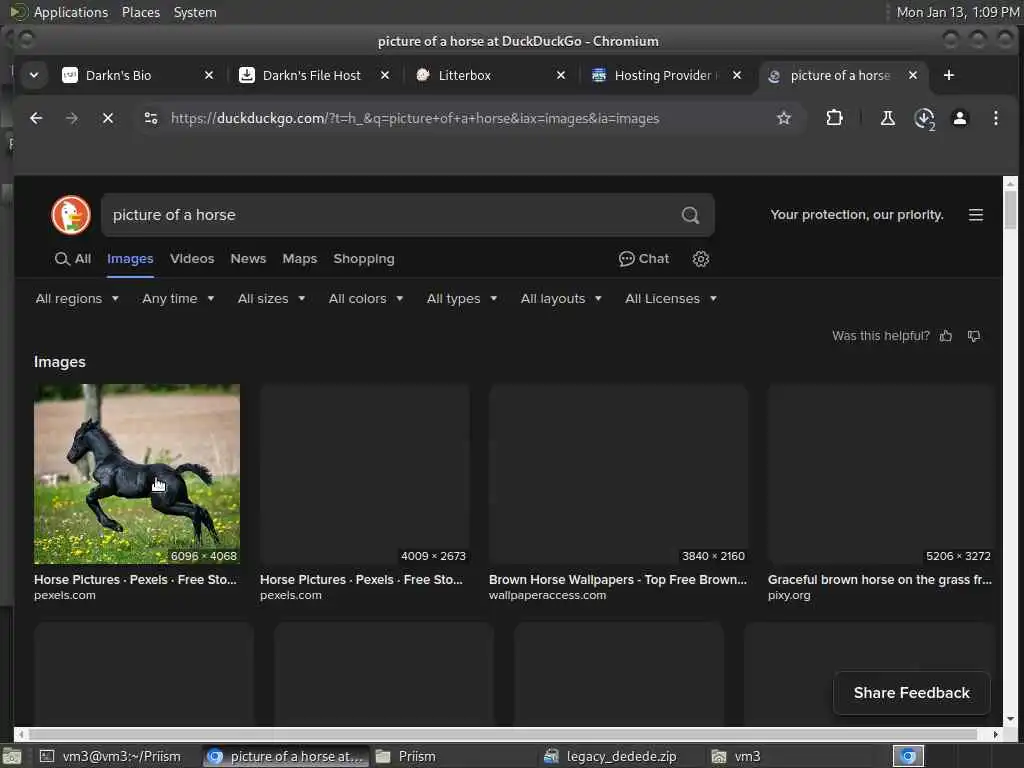Image resolution: width=1024 pixels, height=768 pixels.
Task: Open the 4009 × 2673 image placeholder
Action: click(364, 474)
